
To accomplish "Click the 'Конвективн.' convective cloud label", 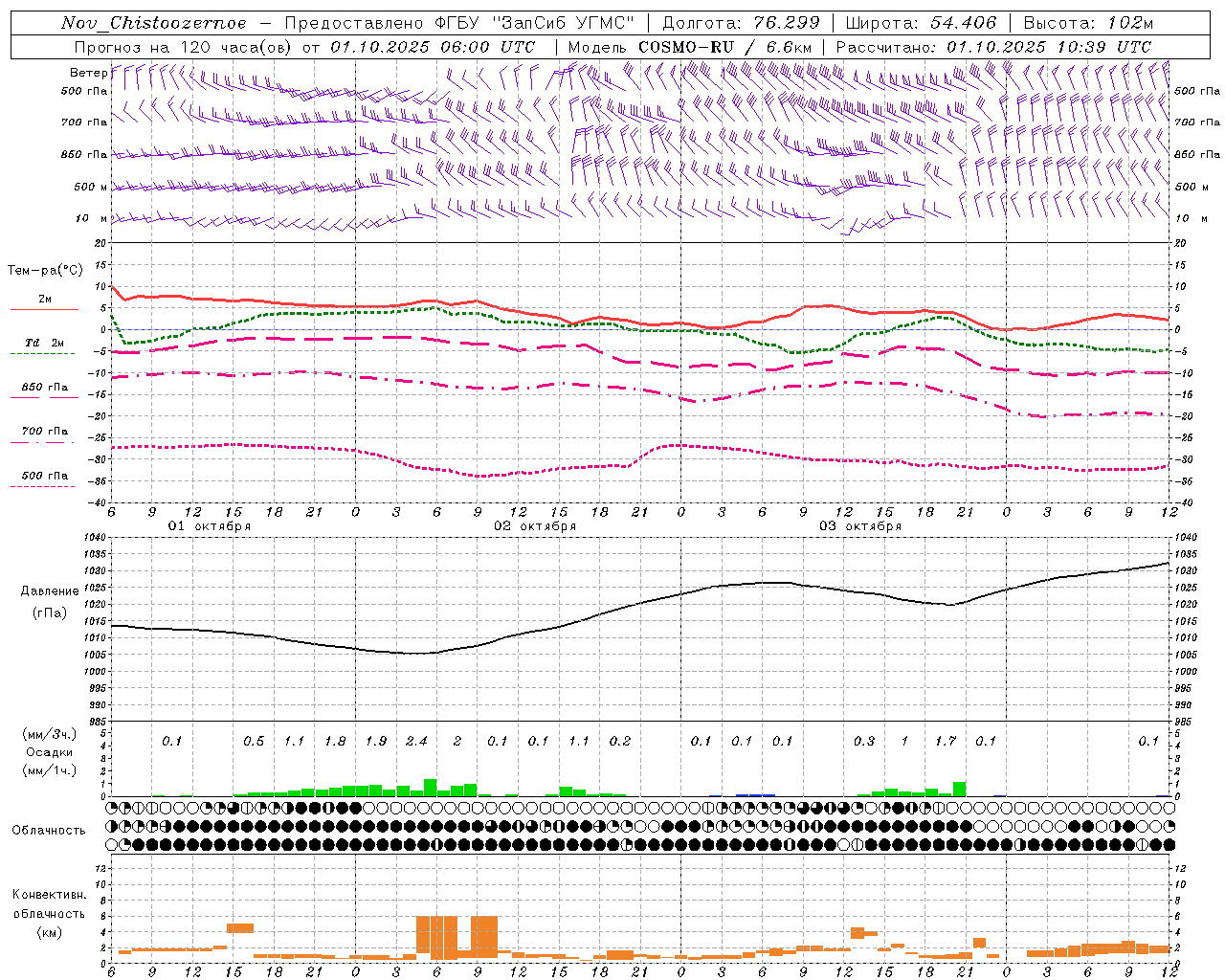I will click(x=49, y=896).
